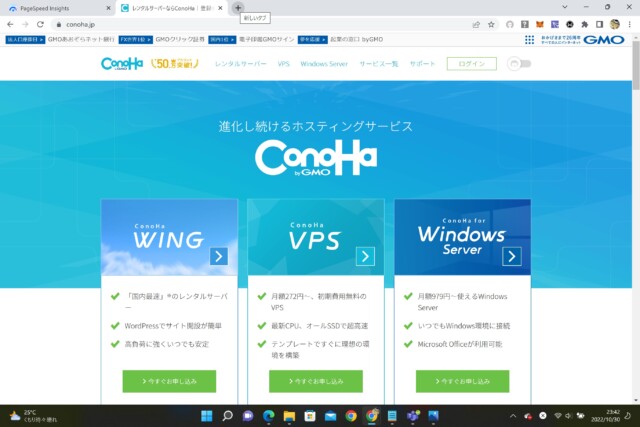
Task: Open サポート navigation menu item
Action: click(x=422, y=64)
